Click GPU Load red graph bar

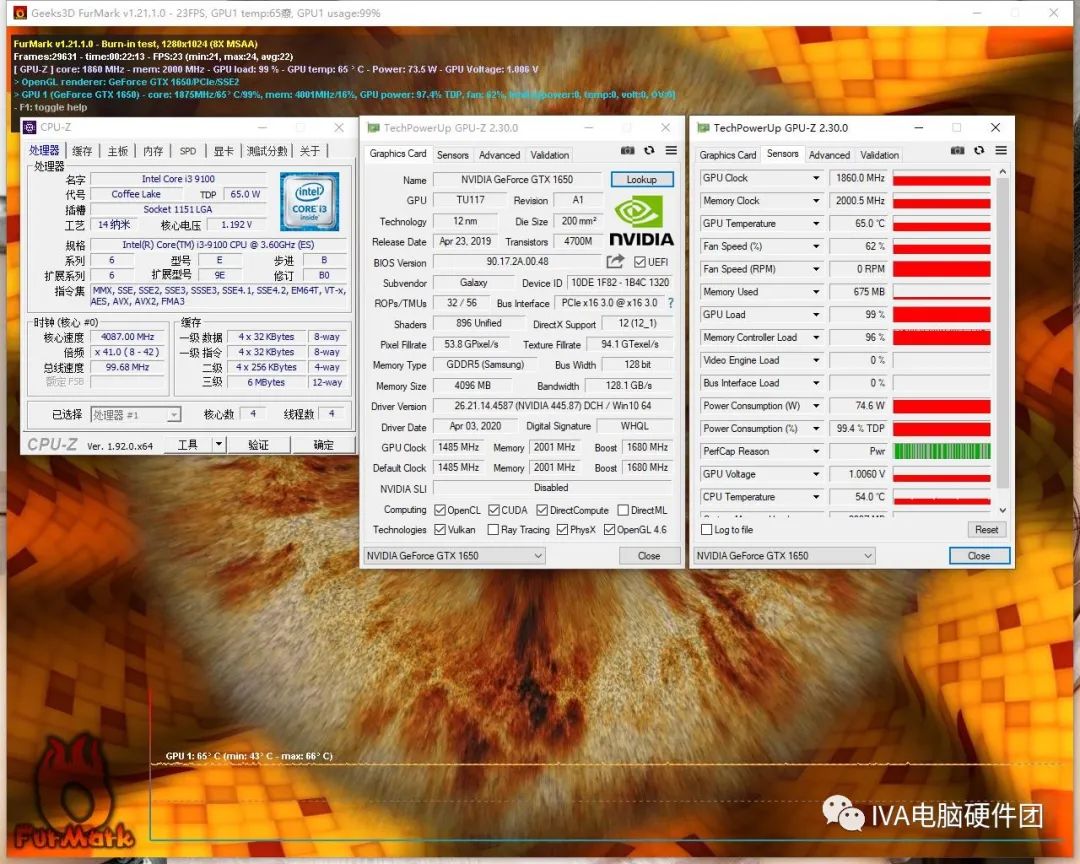coord(942,314)
